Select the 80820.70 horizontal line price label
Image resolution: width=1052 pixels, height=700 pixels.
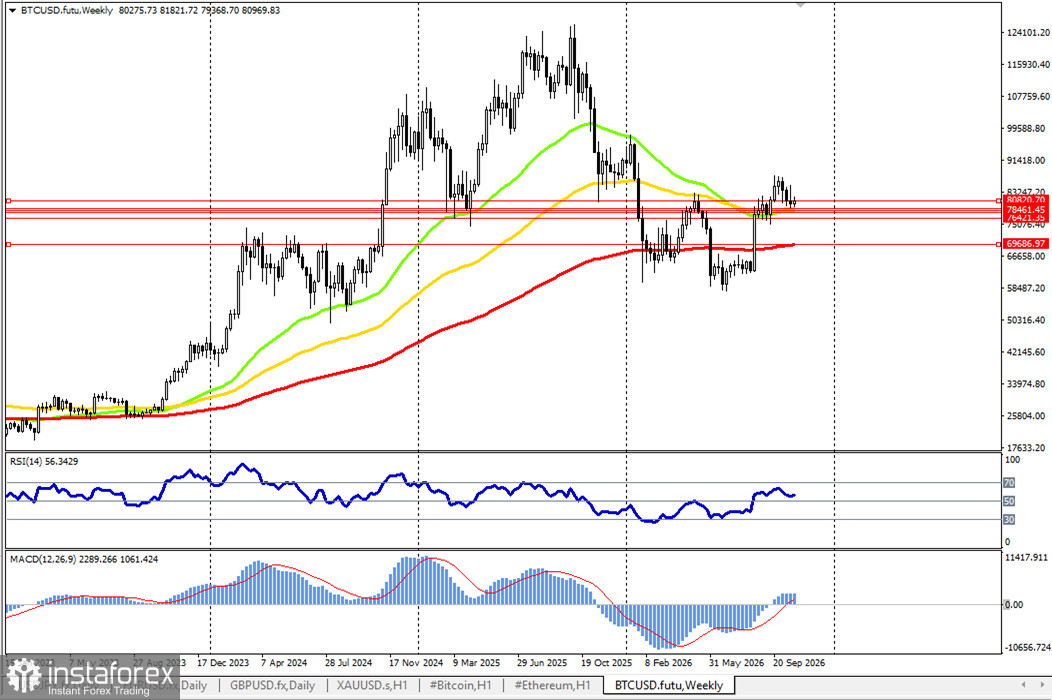pos(1026,200)
